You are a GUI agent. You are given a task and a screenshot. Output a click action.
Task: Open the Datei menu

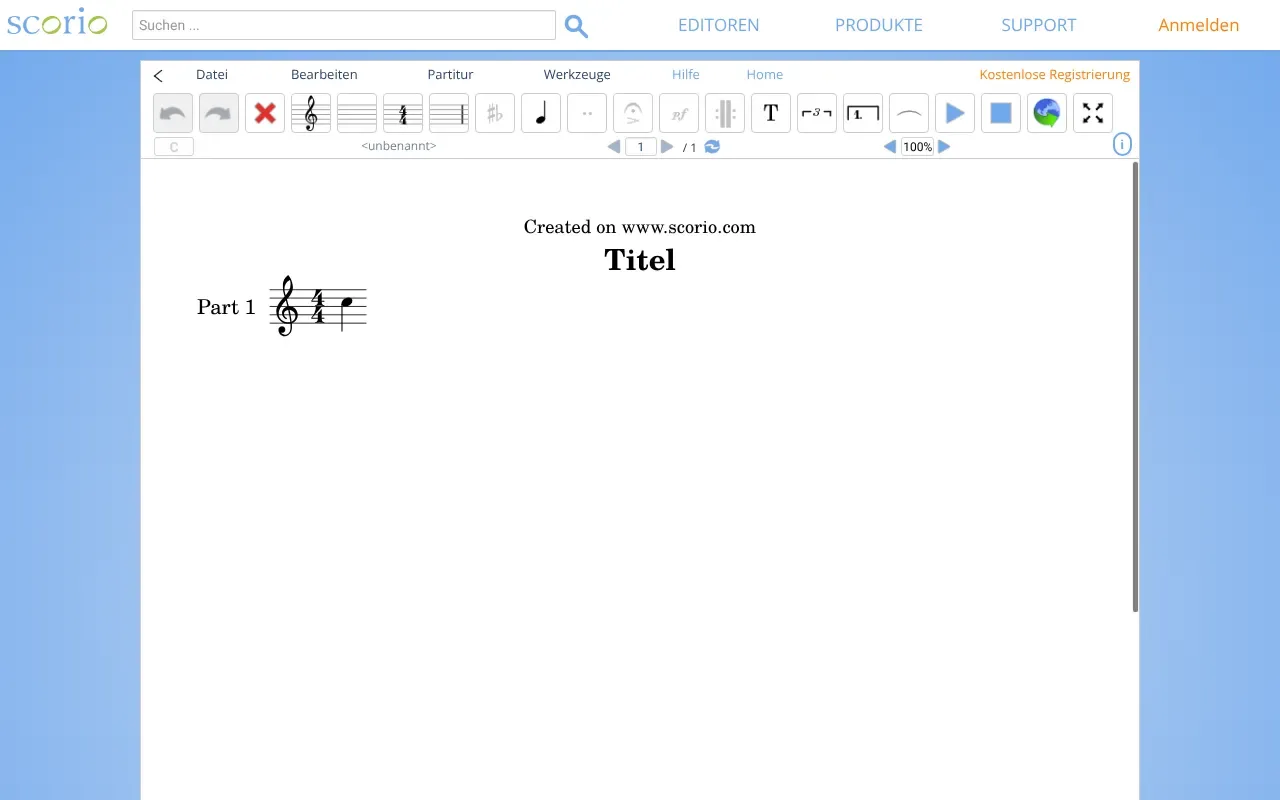click(212, 75)
